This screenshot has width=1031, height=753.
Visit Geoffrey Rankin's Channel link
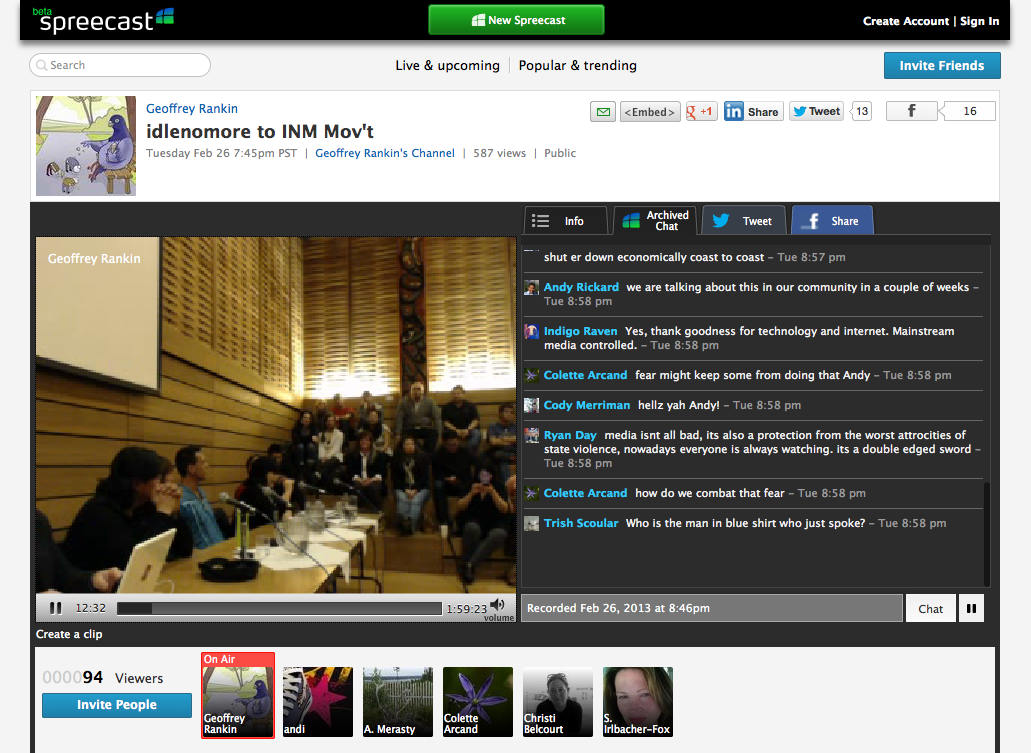pos(385,153)
